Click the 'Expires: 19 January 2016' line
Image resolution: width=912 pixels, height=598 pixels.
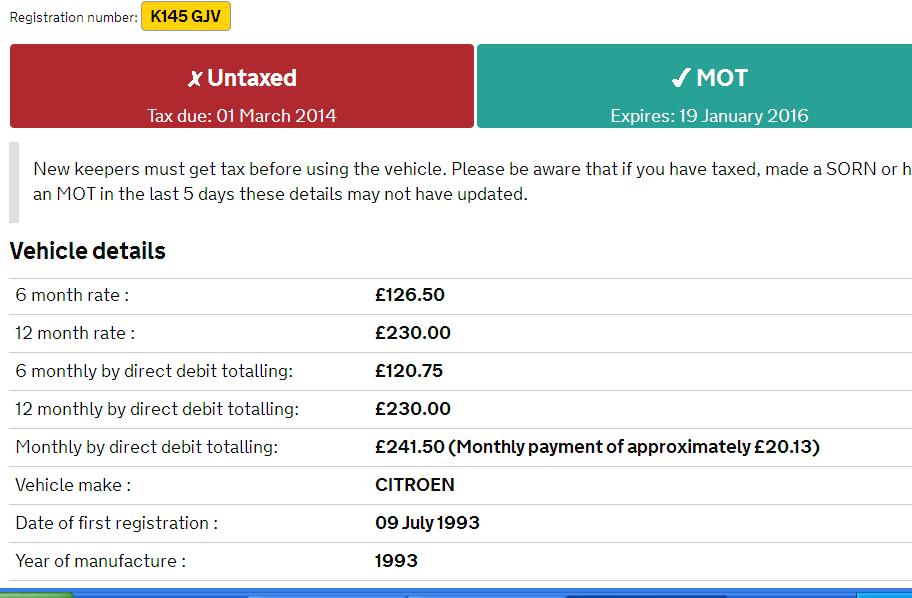click(710, 116)
